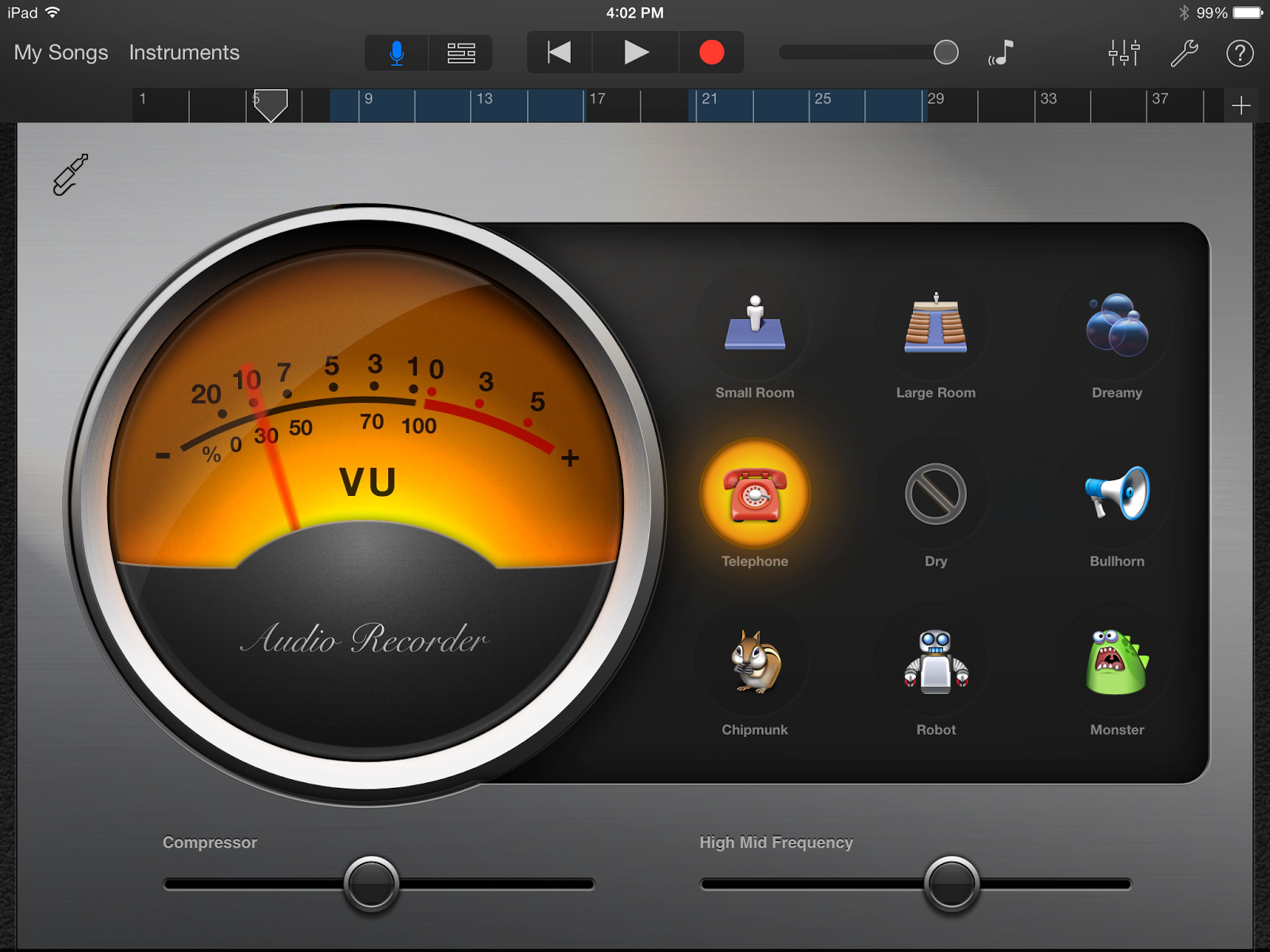Screen dimensions: 1270x952
Task: Open the track controls mixer
Action: (x=1124, y=53)
